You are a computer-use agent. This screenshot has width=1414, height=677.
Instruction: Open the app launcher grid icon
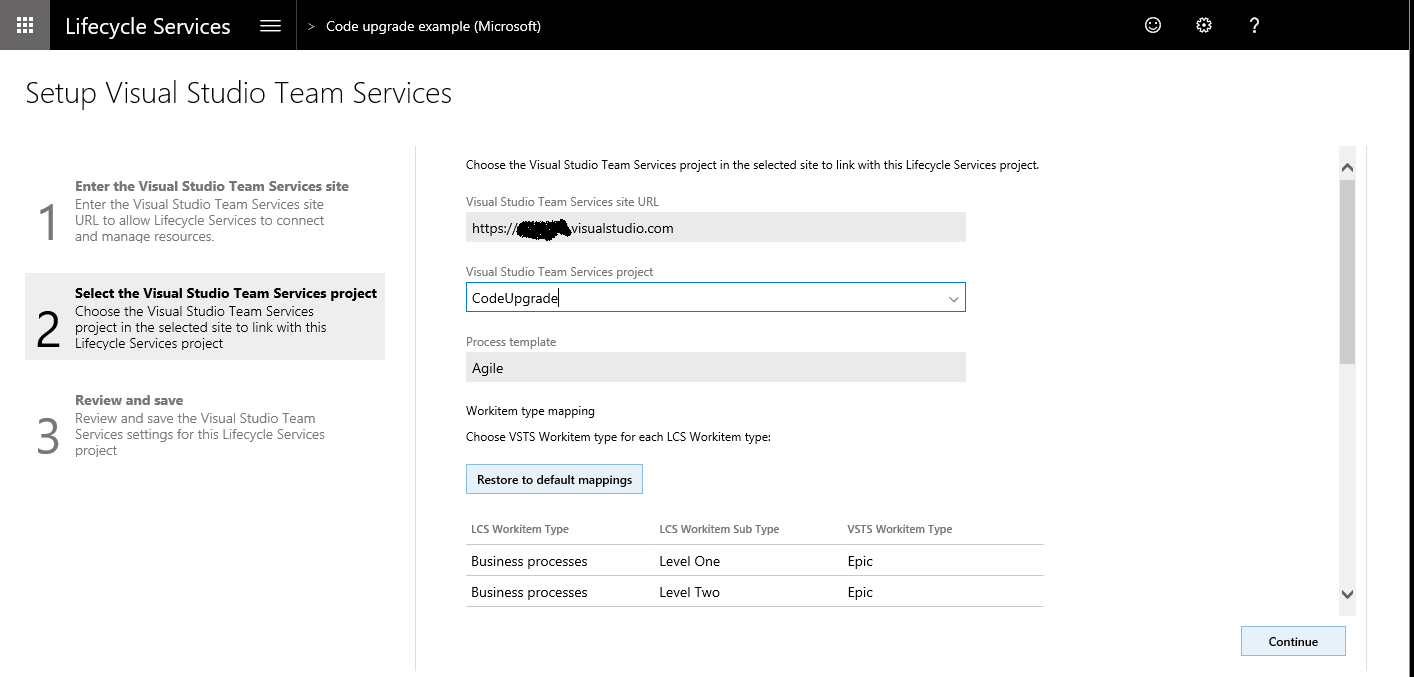(24, 24)
